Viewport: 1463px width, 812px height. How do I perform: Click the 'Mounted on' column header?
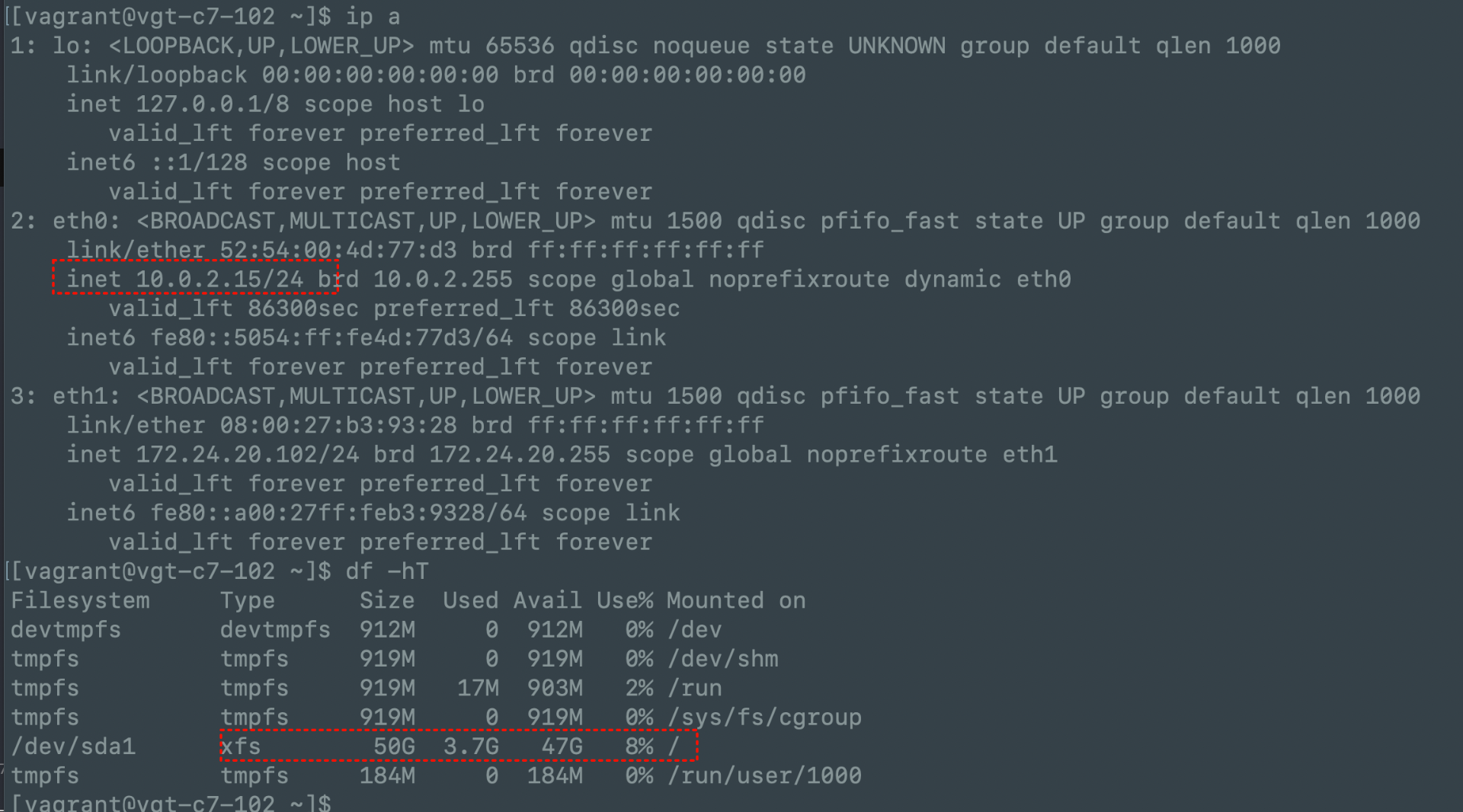tap(736, 601)
